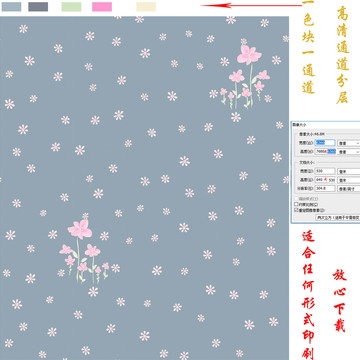This screenshot has height=360, width=360.
Task: Toggle the constrain proportions checkbox
Action: [296, 204]
